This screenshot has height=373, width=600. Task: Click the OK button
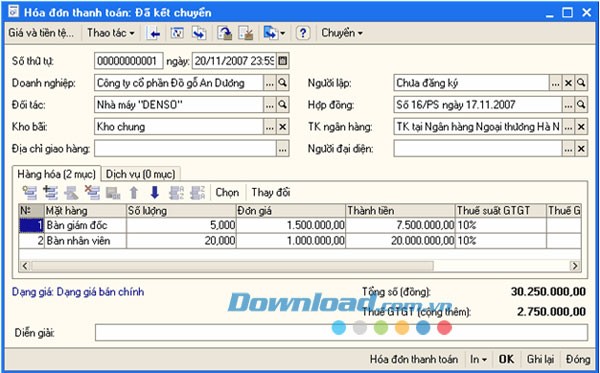pyautogui.click(x=507, y=360)
